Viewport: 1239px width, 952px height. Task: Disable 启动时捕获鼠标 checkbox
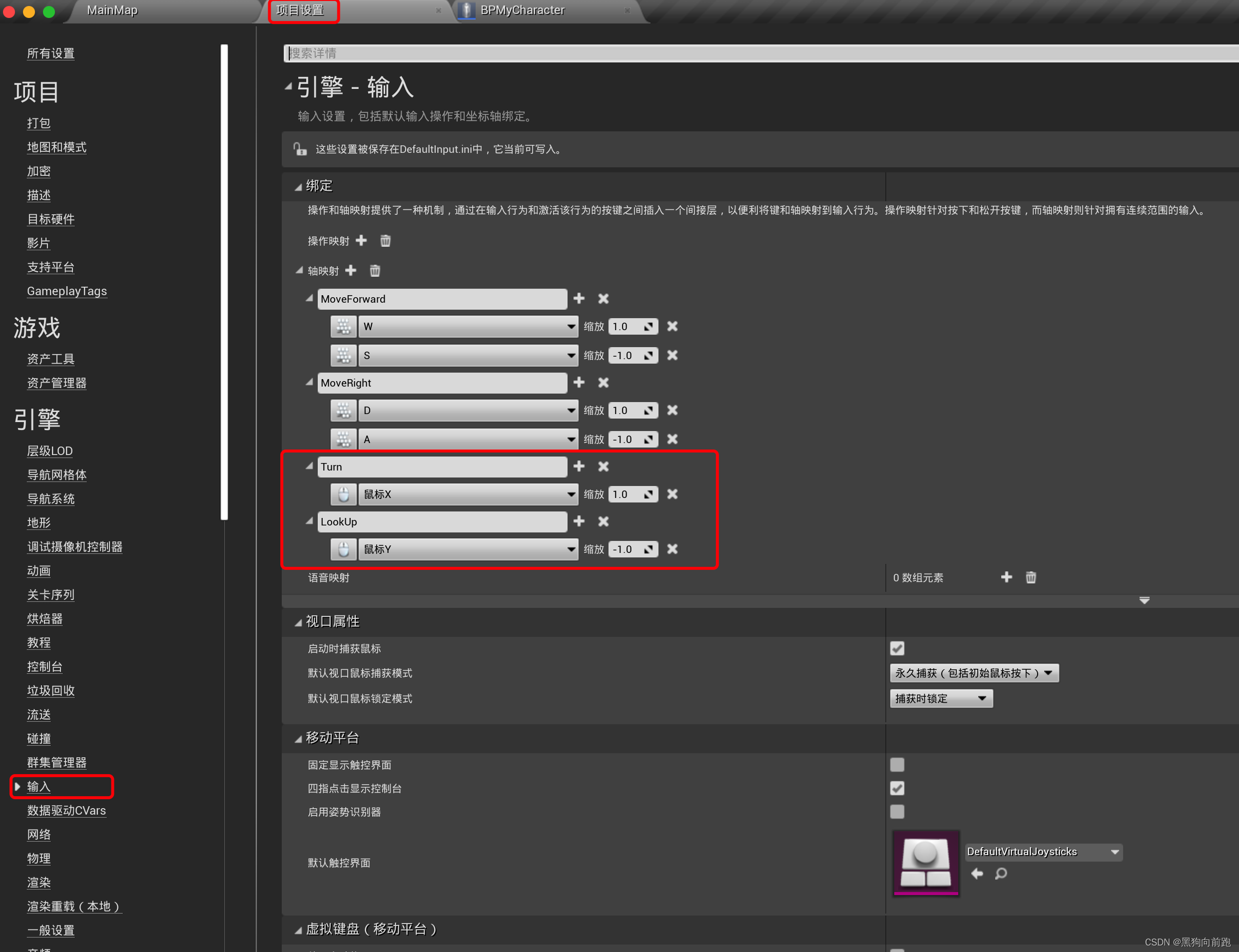click(897, 648)
